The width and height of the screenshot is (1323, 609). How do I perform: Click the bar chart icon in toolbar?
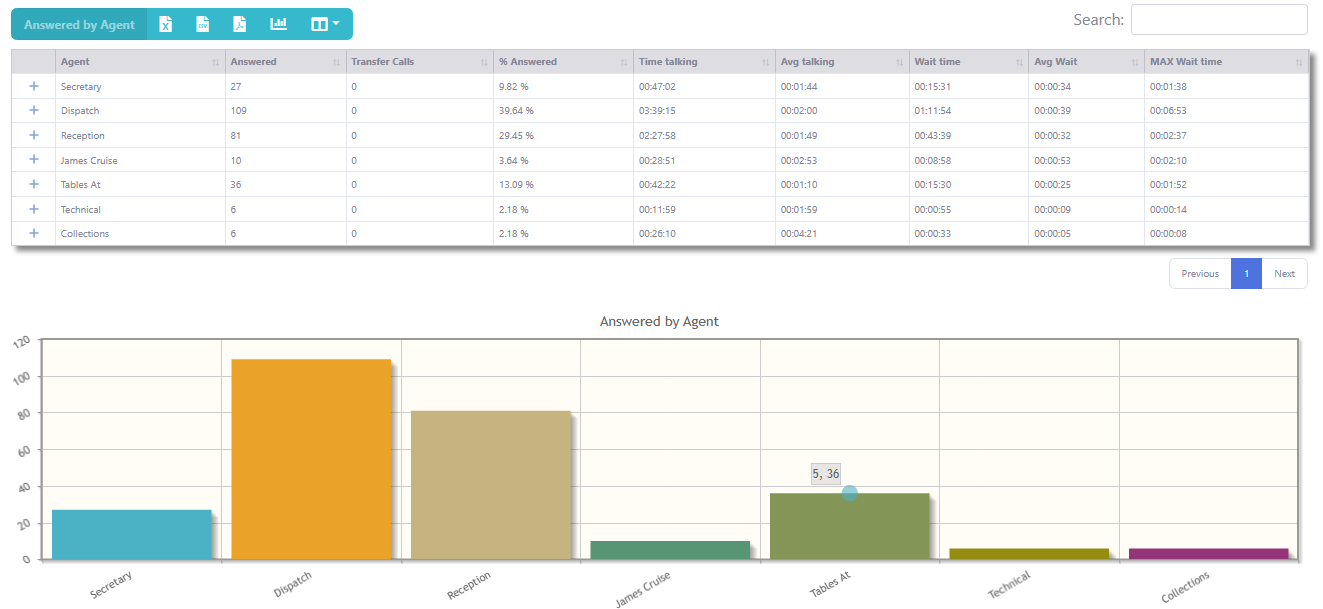pyautogui.click(x=278, y=24)
